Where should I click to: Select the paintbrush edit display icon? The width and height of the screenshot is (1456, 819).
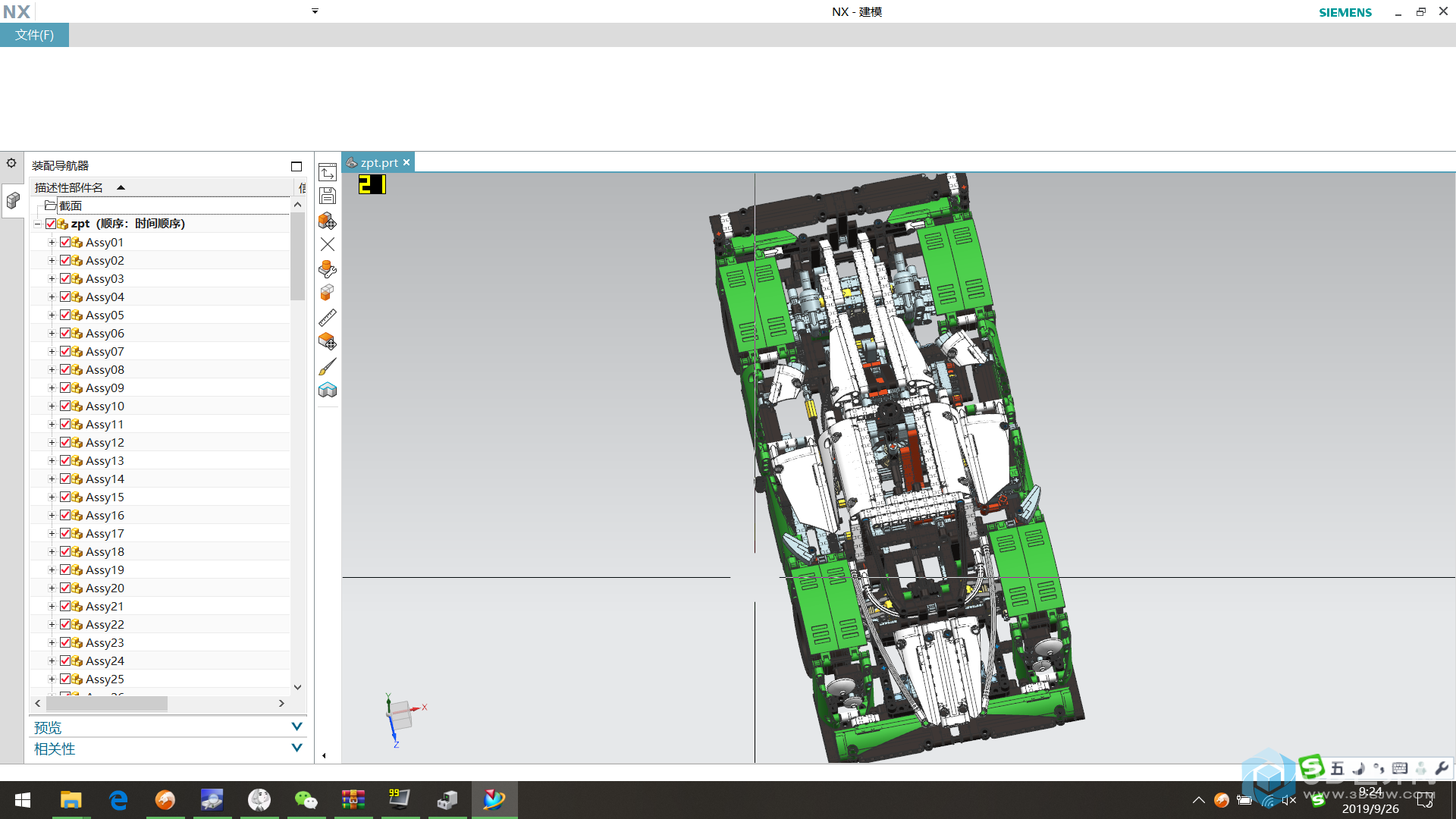click(328, 366)
